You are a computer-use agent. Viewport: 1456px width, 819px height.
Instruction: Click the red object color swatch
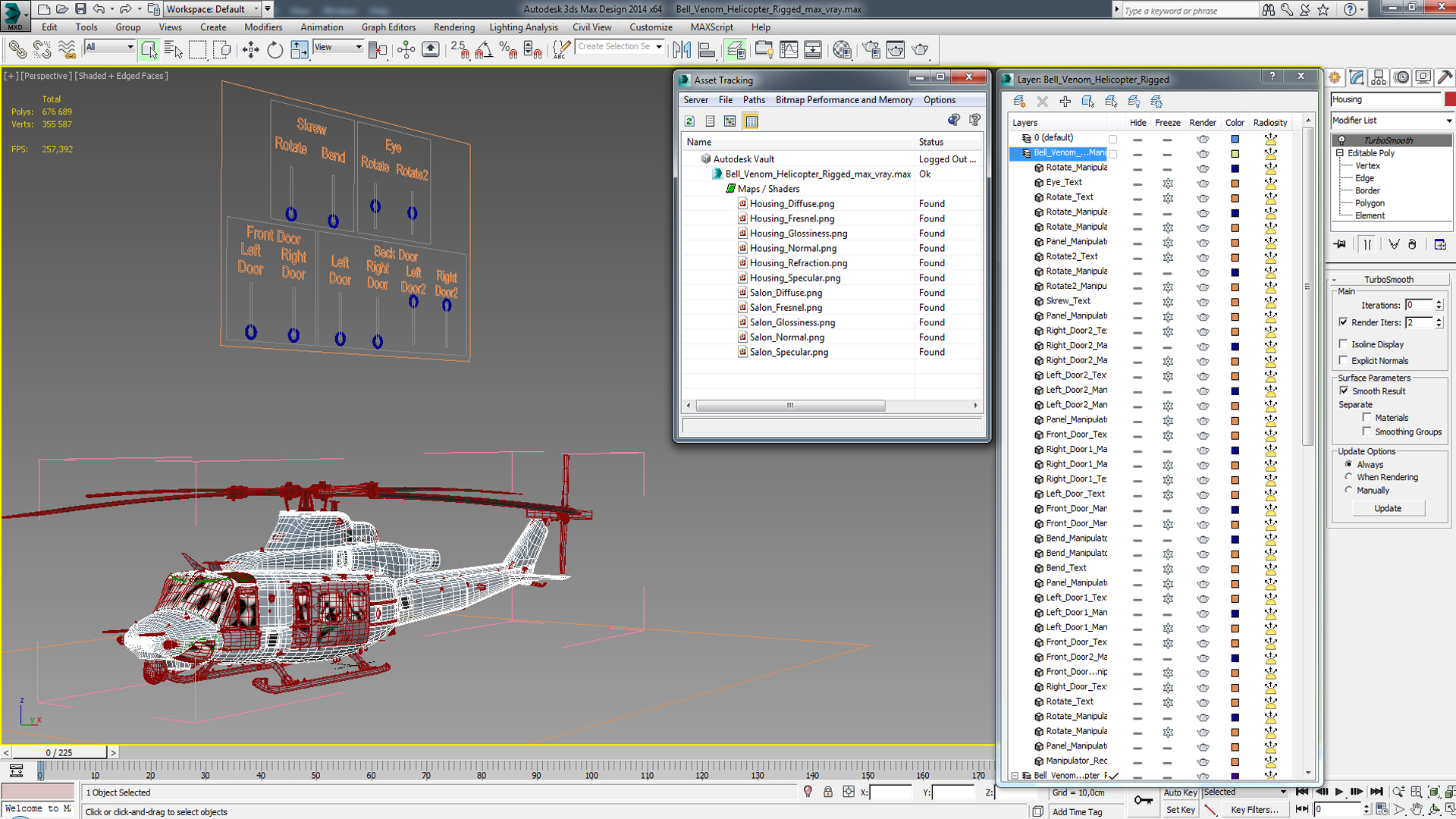tap(1450, 99)
